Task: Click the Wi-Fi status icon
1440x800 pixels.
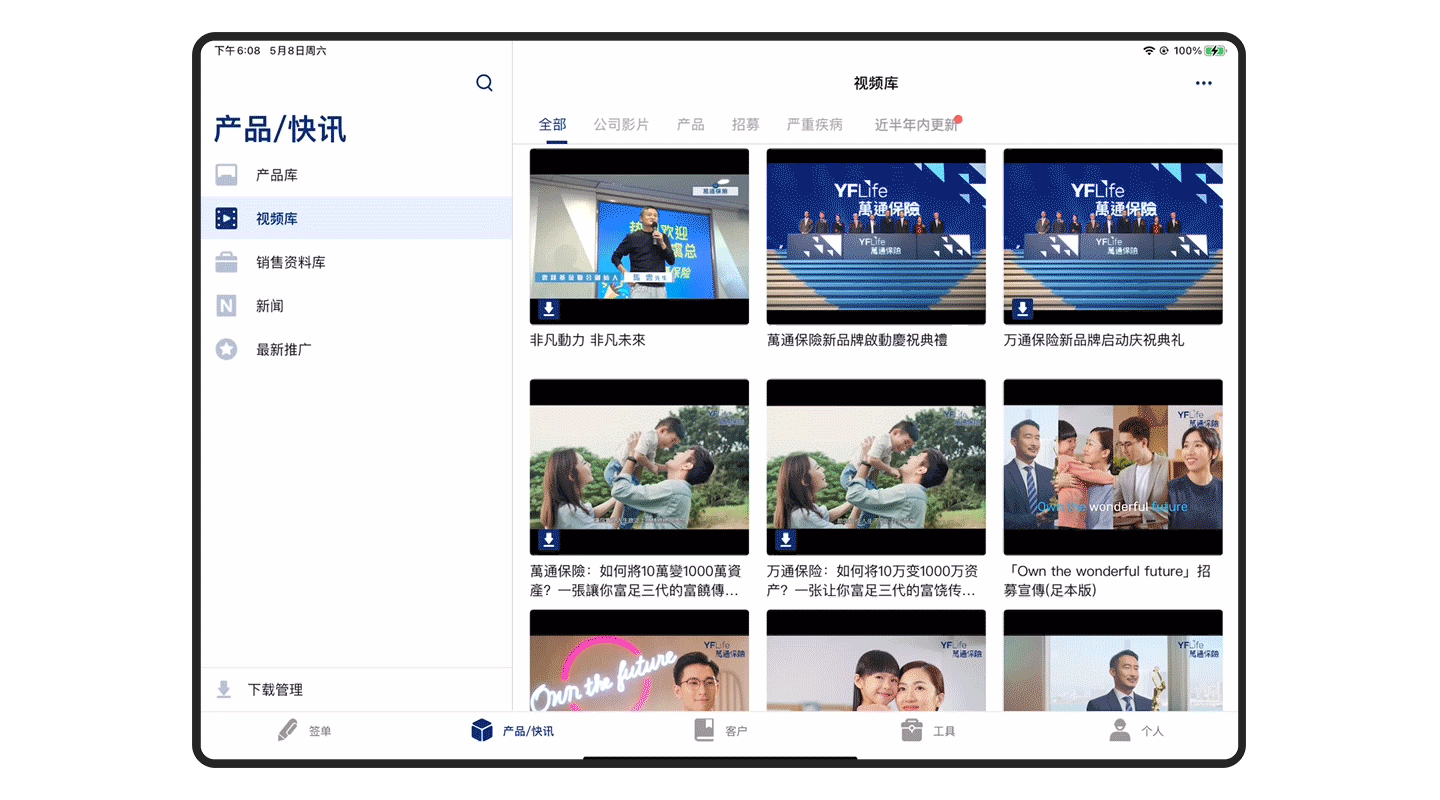Action: coord(1149,50)
